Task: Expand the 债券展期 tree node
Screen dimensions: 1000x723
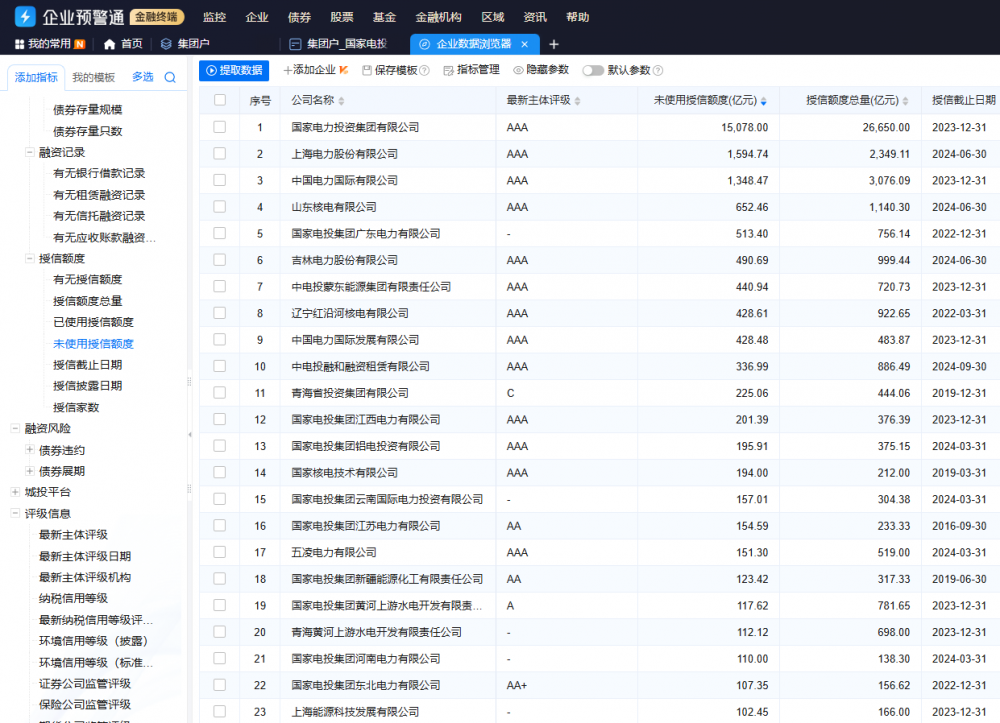Action: click(29, 471)
